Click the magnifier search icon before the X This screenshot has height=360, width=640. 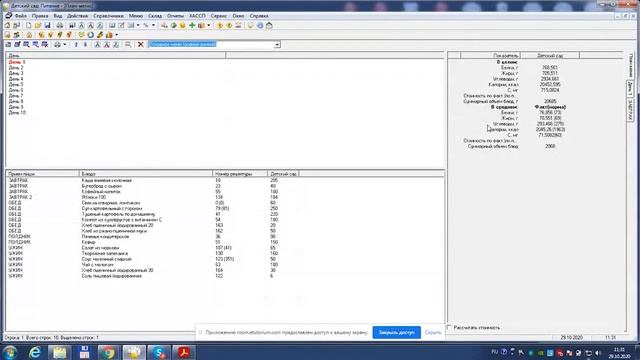pyautogui.click(x=128, y=44)
